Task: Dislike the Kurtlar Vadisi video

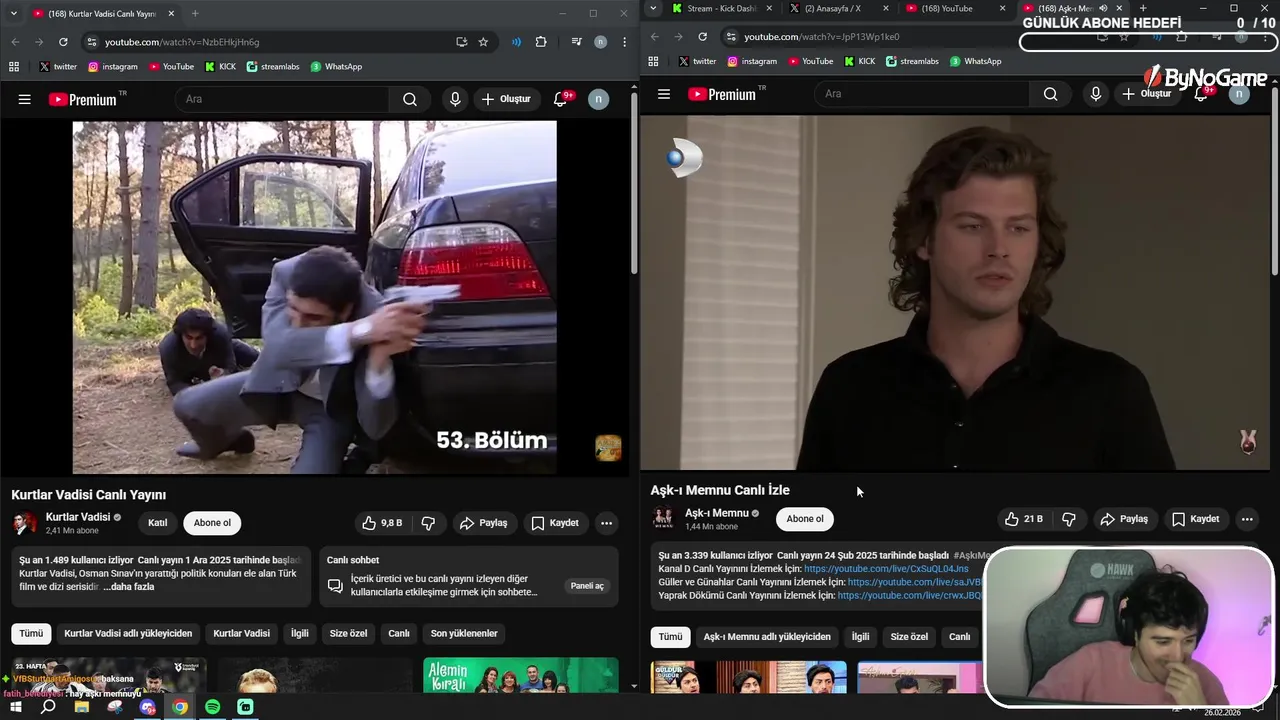Action: coord(428,523)
